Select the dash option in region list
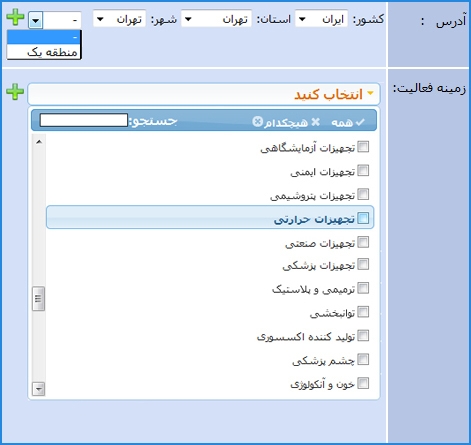This screenshot has height=445, width=471. pos(44,37)
